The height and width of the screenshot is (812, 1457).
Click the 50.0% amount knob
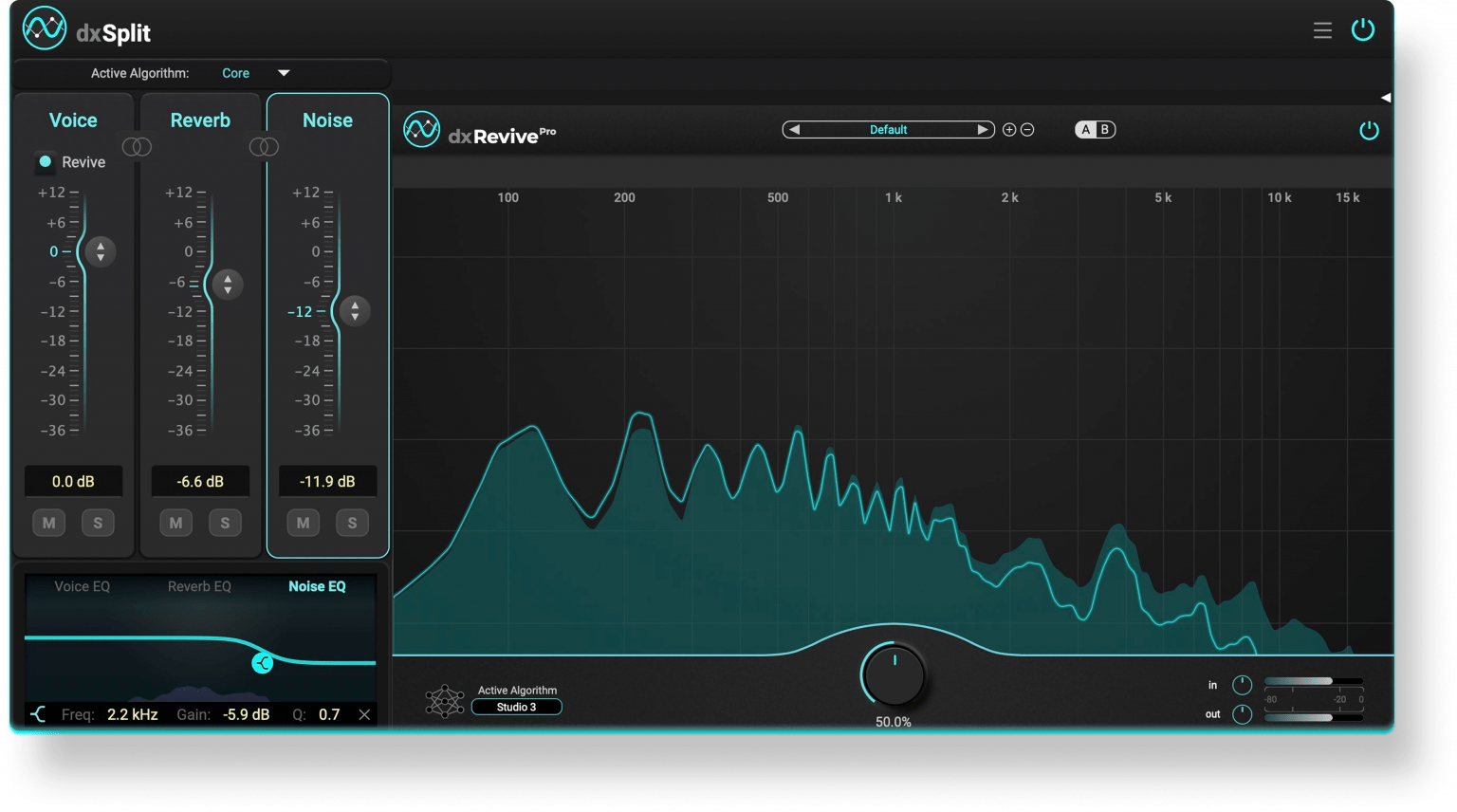[894, 674]
